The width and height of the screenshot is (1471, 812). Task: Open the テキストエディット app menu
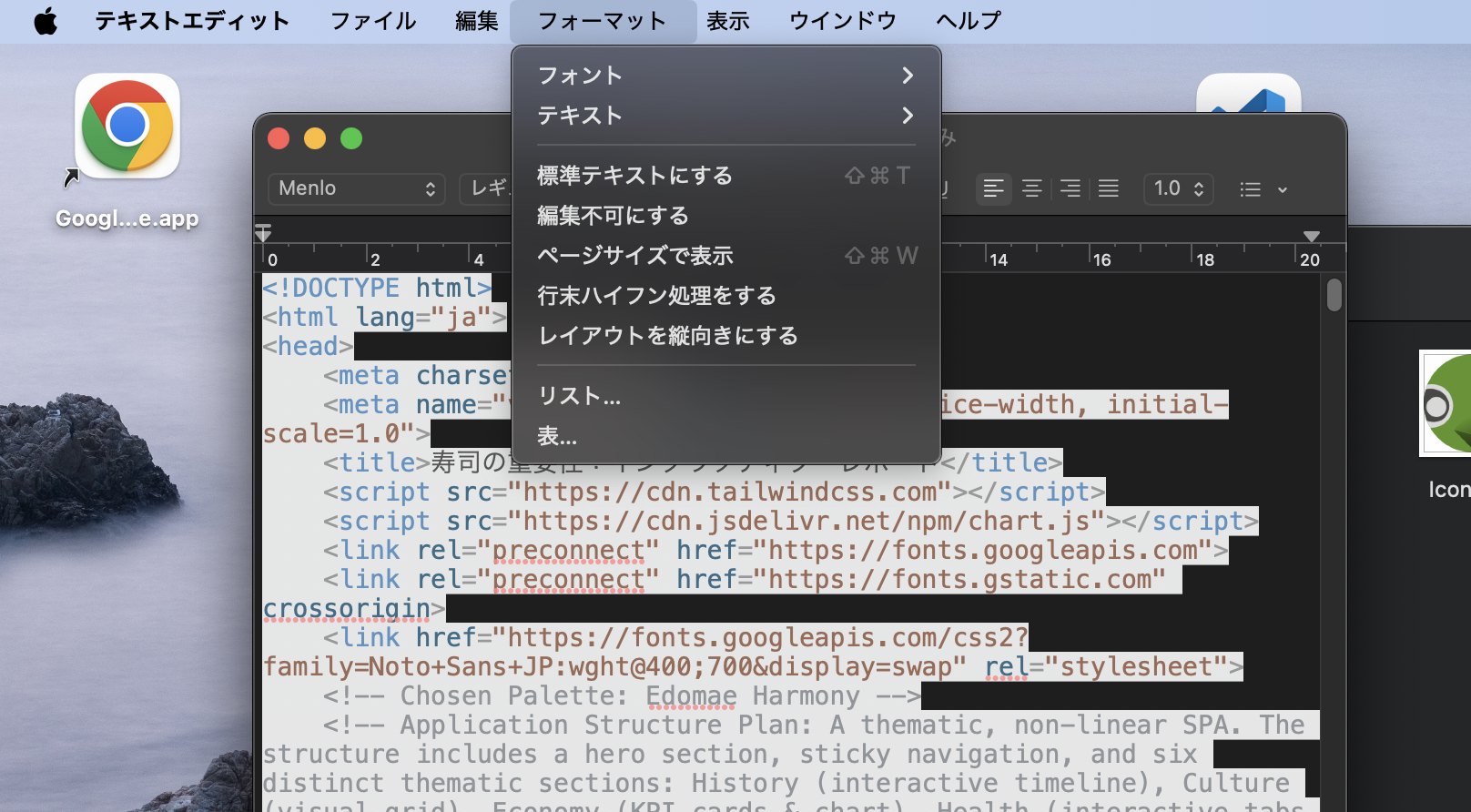(192, 21)
